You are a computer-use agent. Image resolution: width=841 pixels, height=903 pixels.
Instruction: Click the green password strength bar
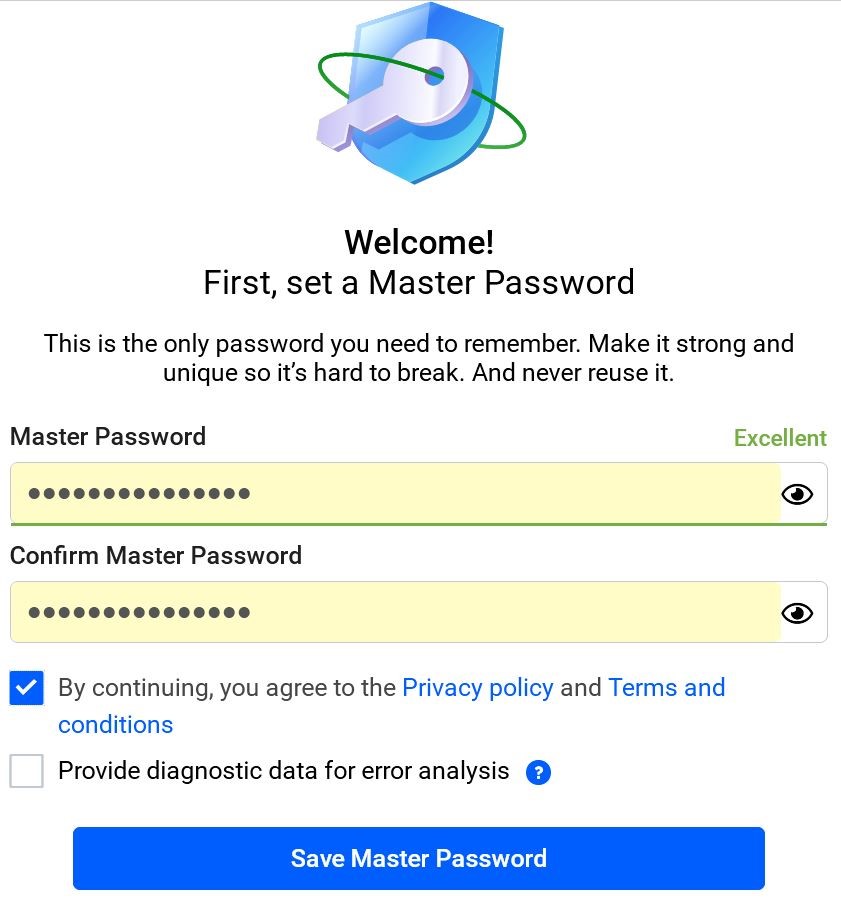coord(419,524)
